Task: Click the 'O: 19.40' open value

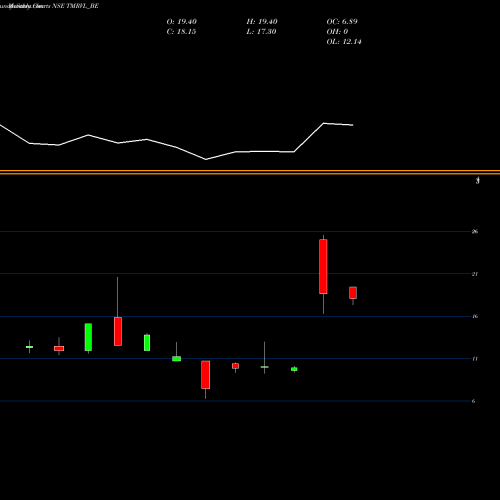Action: (x=182, y=22)
